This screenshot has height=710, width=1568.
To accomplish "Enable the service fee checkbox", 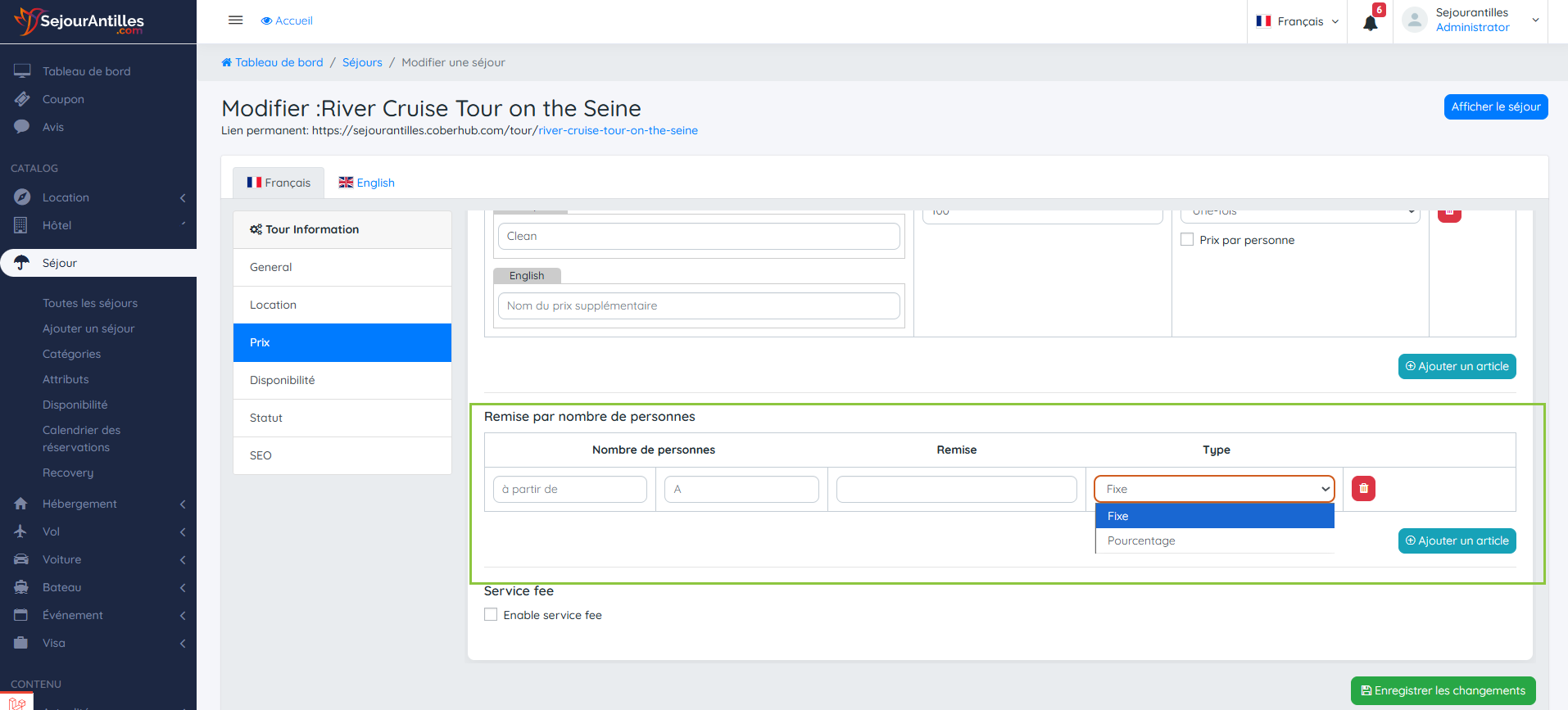I will [491, 615].
